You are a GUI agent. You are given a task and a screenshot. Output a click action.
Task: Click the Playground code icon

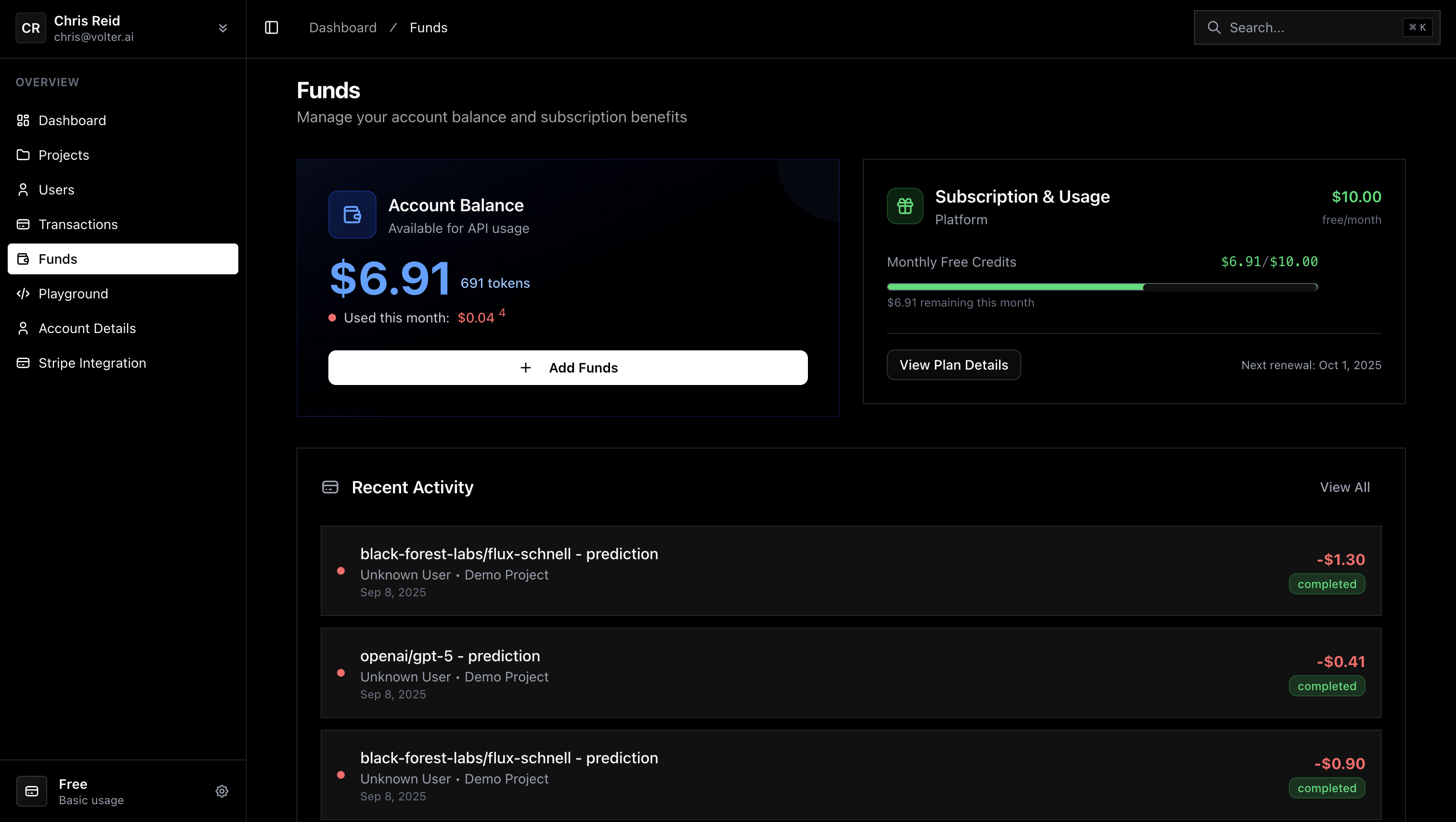coord(23,294)
